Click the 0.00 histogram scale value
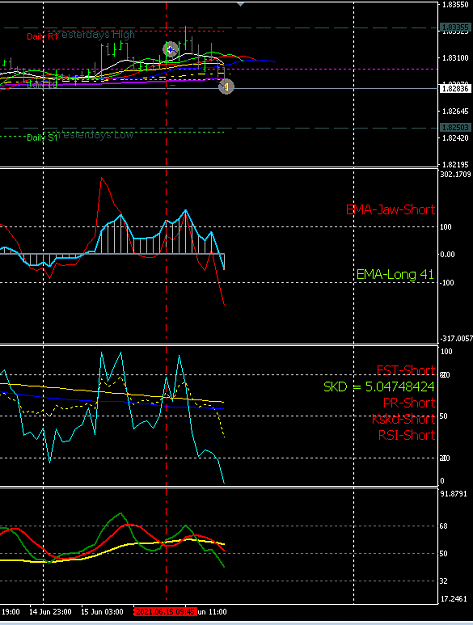 447,254
